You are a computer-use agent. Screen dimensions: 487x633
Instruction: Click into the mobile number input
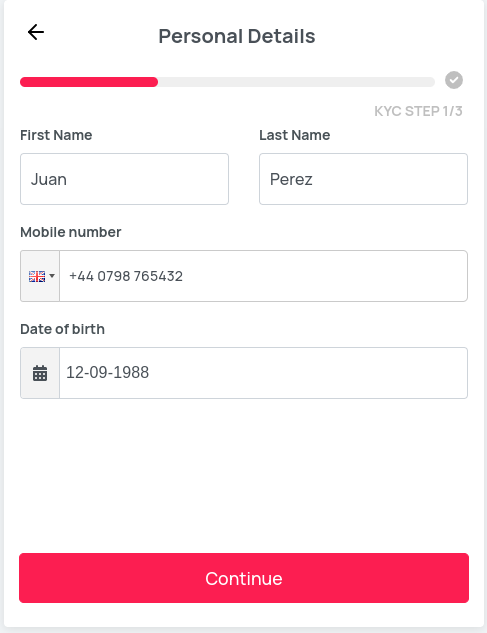click(x=263, y=276)
